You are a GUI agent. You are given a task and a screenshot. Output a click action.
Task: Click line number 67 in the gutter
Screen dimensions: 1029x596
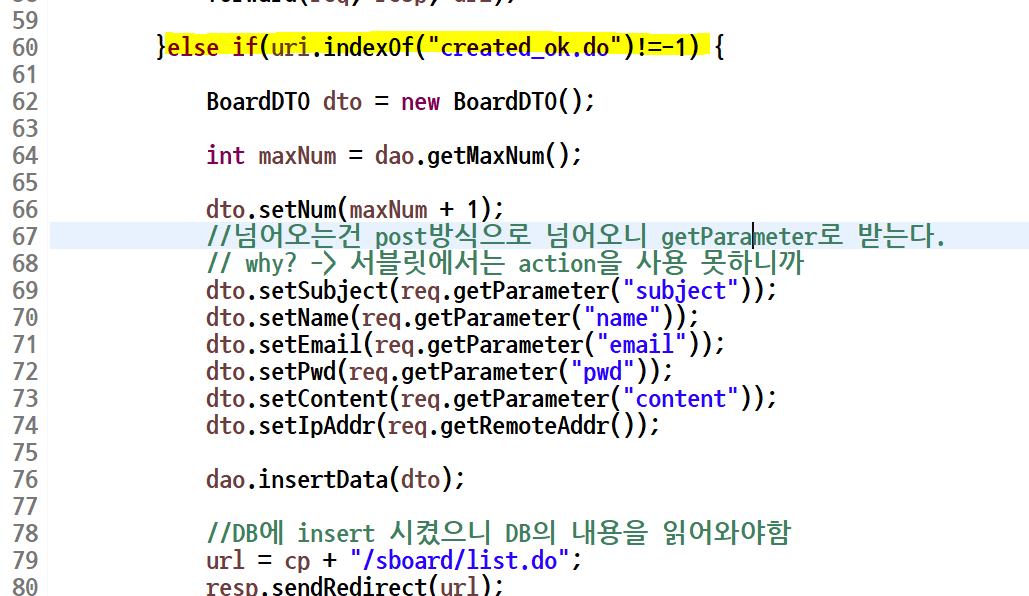coord(25,236)
